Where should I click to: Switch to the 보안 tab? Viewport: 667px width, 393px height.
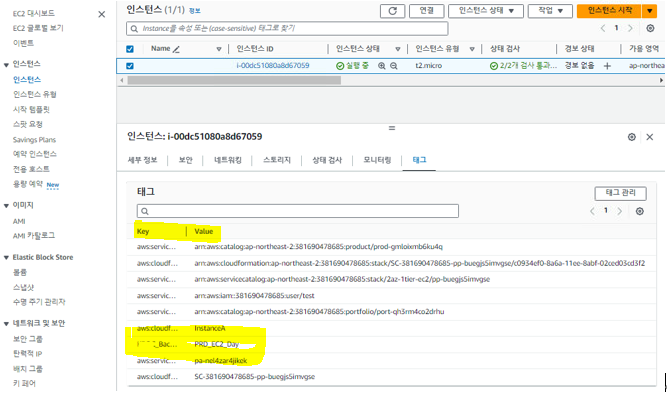click(185, 160)
